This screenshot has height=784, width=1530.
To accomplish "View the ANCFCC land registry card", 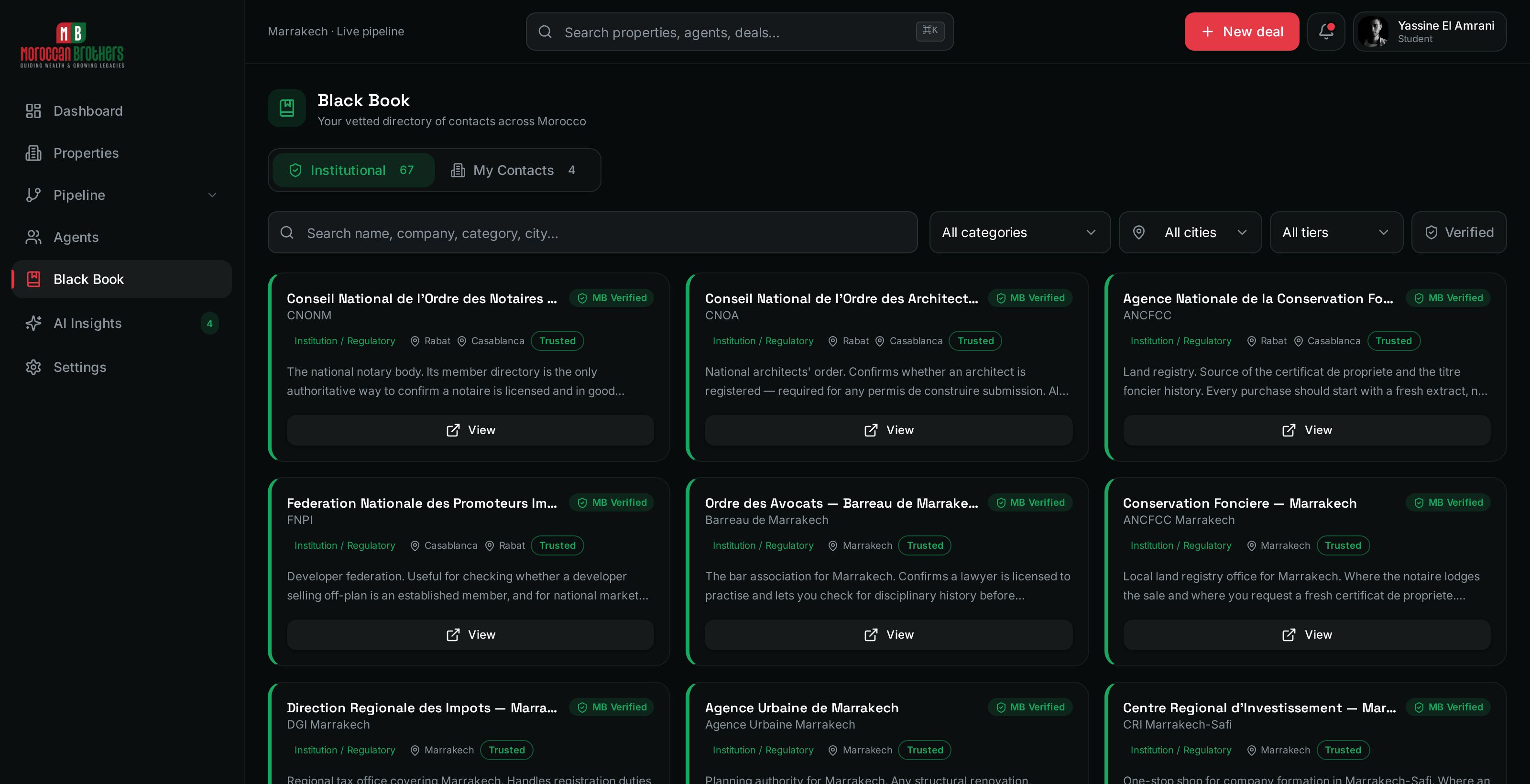I will click(x=1307, y=430).
